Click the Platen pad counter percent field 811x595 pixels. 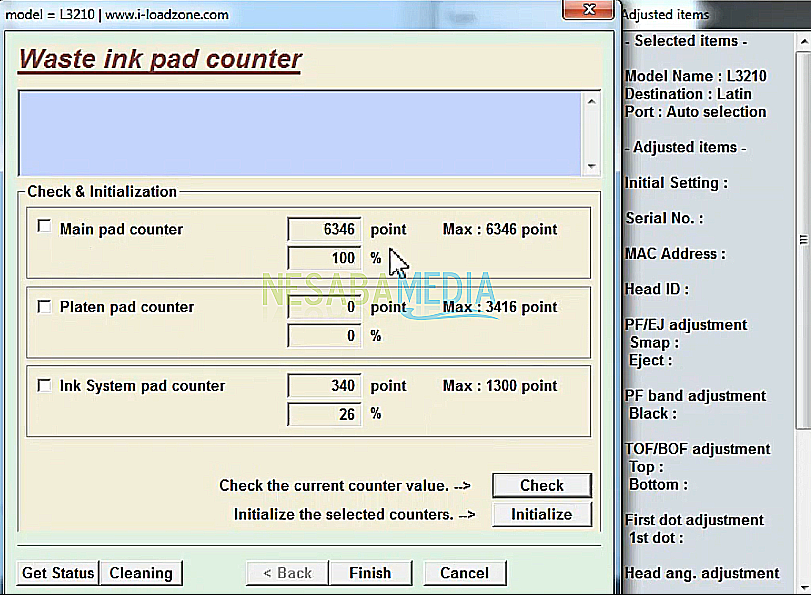point(324,336)
